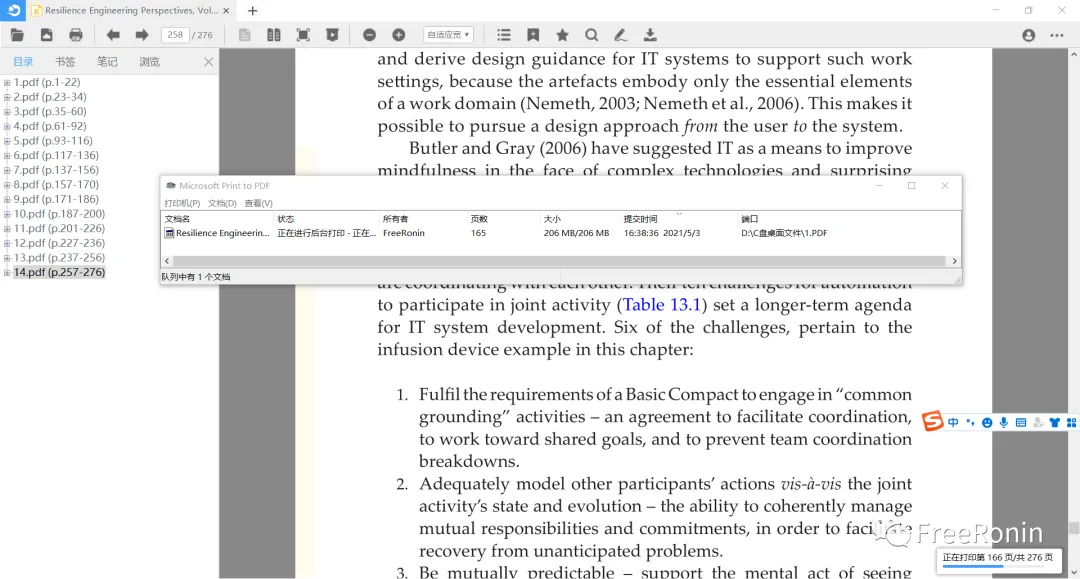Viewport: 1080px width, 579px height.
Task: Select 14.pdf (p.257-276) outline entry
Action: (59, 272)
